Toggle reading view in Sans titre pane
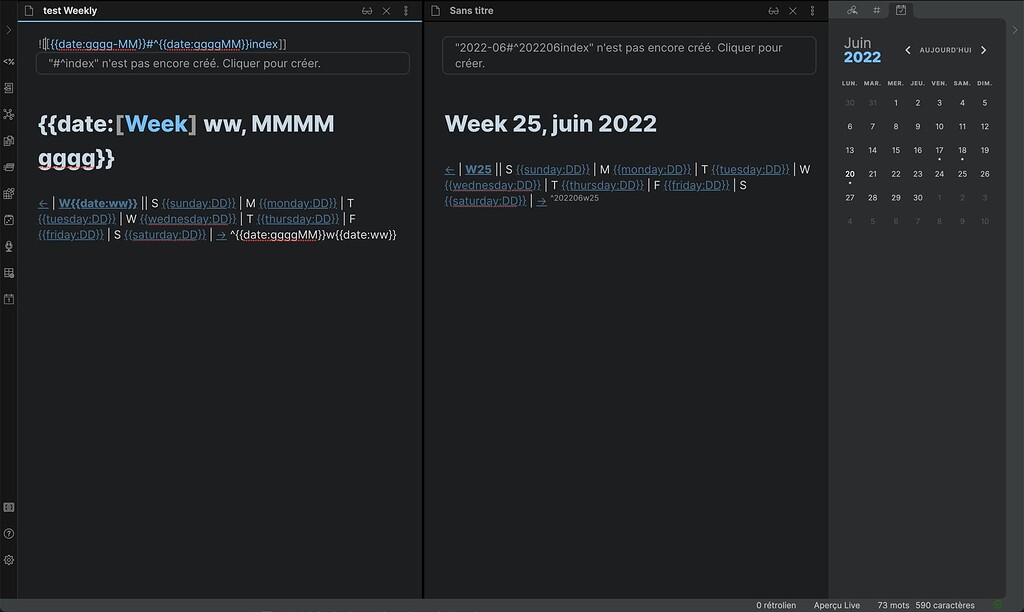This screenshot has height=612, width=1024. point(773,11)
